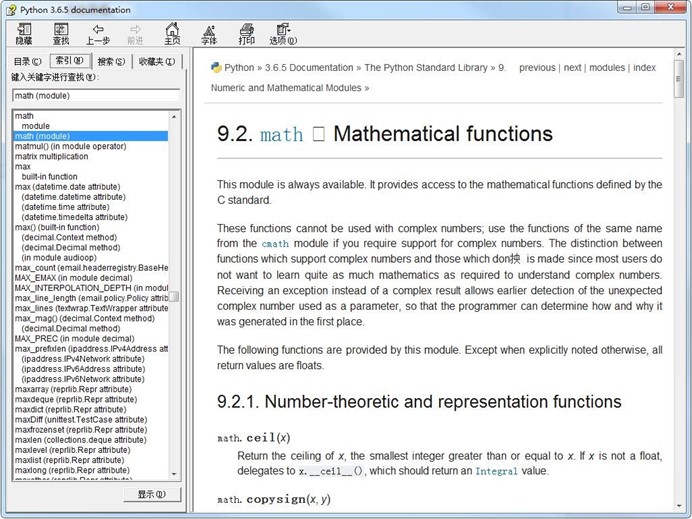Click the keyword input field
This screenshot has width=692, height=519.
click(96, 95)
